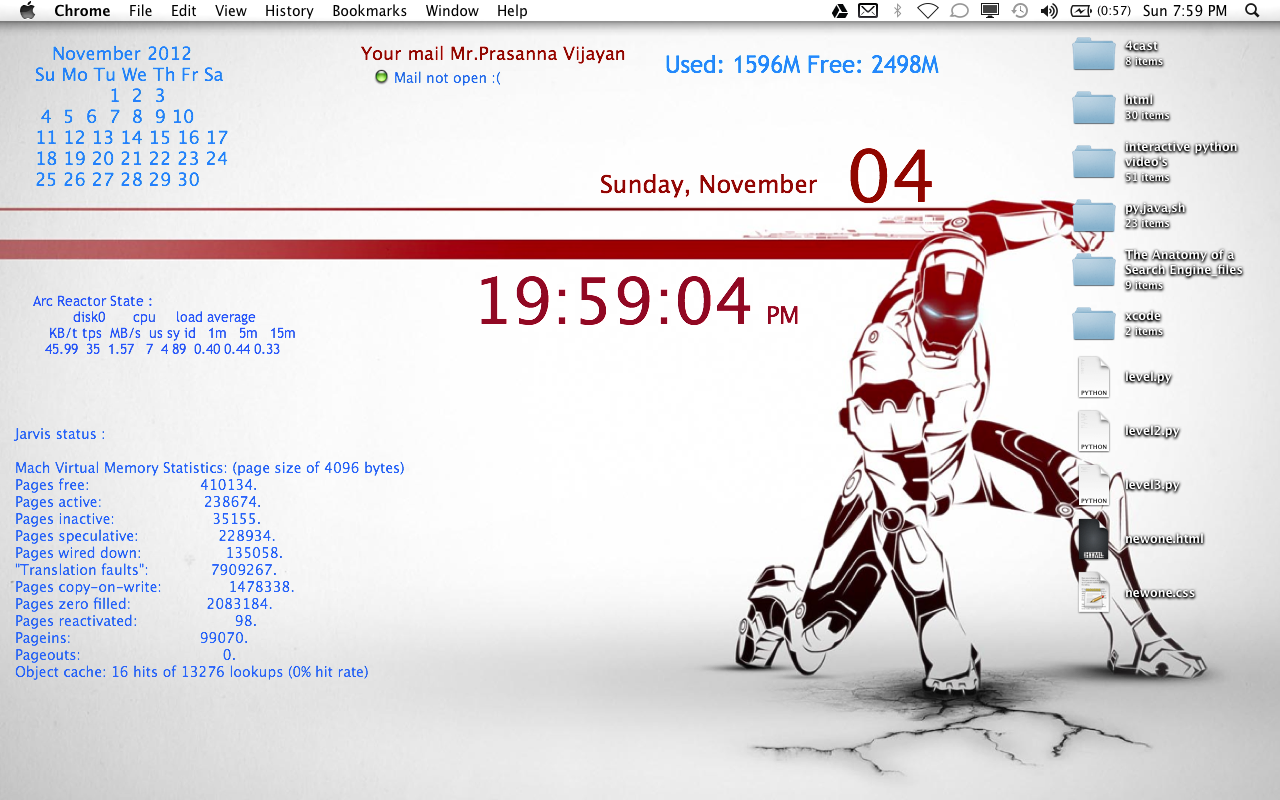Open the Displays menu bar icon
The image size is (1280, 800).
(x=989, y=11)
